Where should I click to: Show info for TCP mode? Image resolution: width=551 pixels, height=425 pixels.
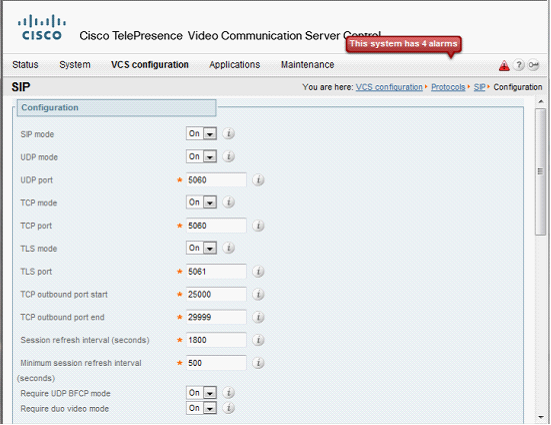tap(228, 202)
